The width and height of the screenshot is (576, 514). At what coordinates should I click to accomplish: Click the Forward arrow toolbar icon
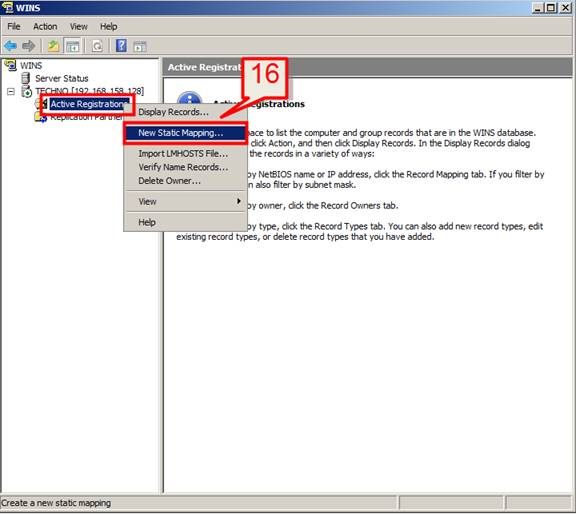[28, 46]
